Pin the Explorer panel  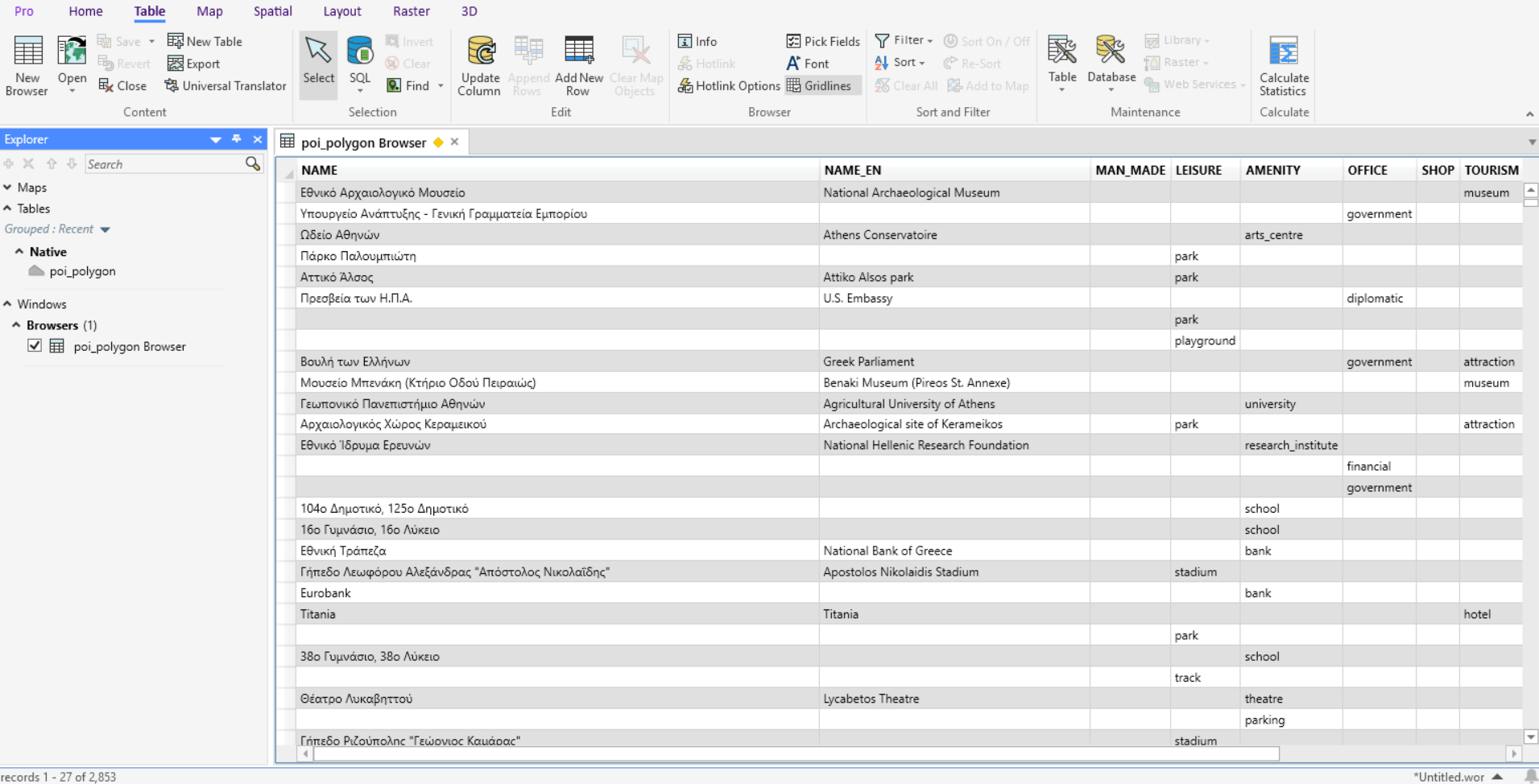coord(237,139)
